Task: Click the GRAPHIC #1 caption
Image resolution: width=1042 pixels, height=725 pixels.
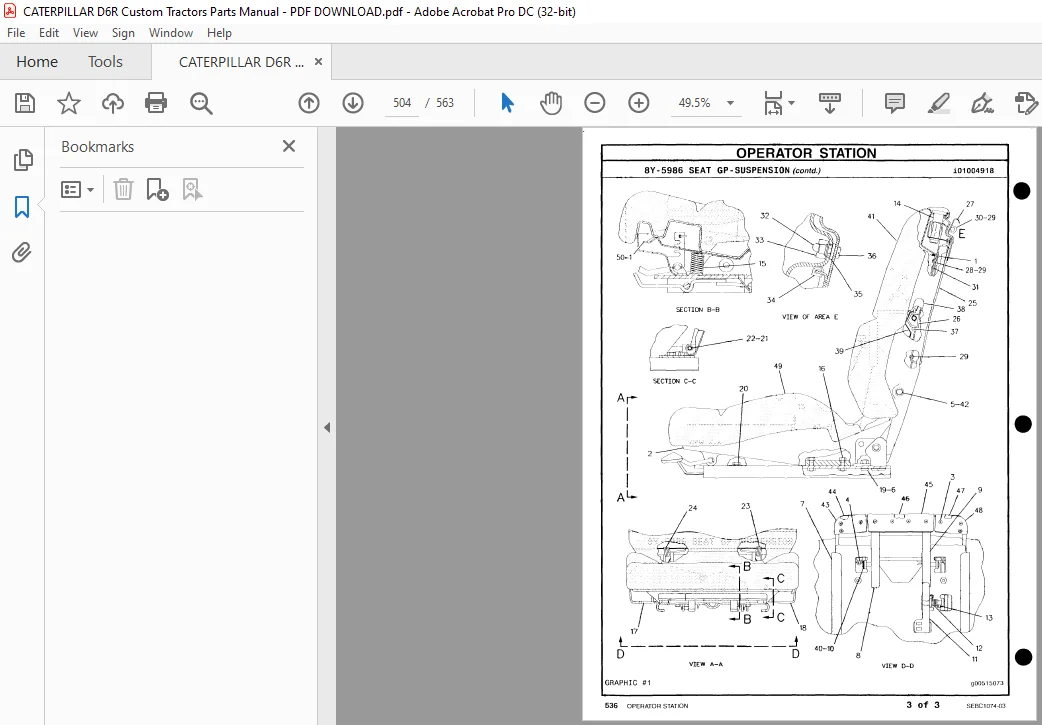Action: (x=627, y=682)
